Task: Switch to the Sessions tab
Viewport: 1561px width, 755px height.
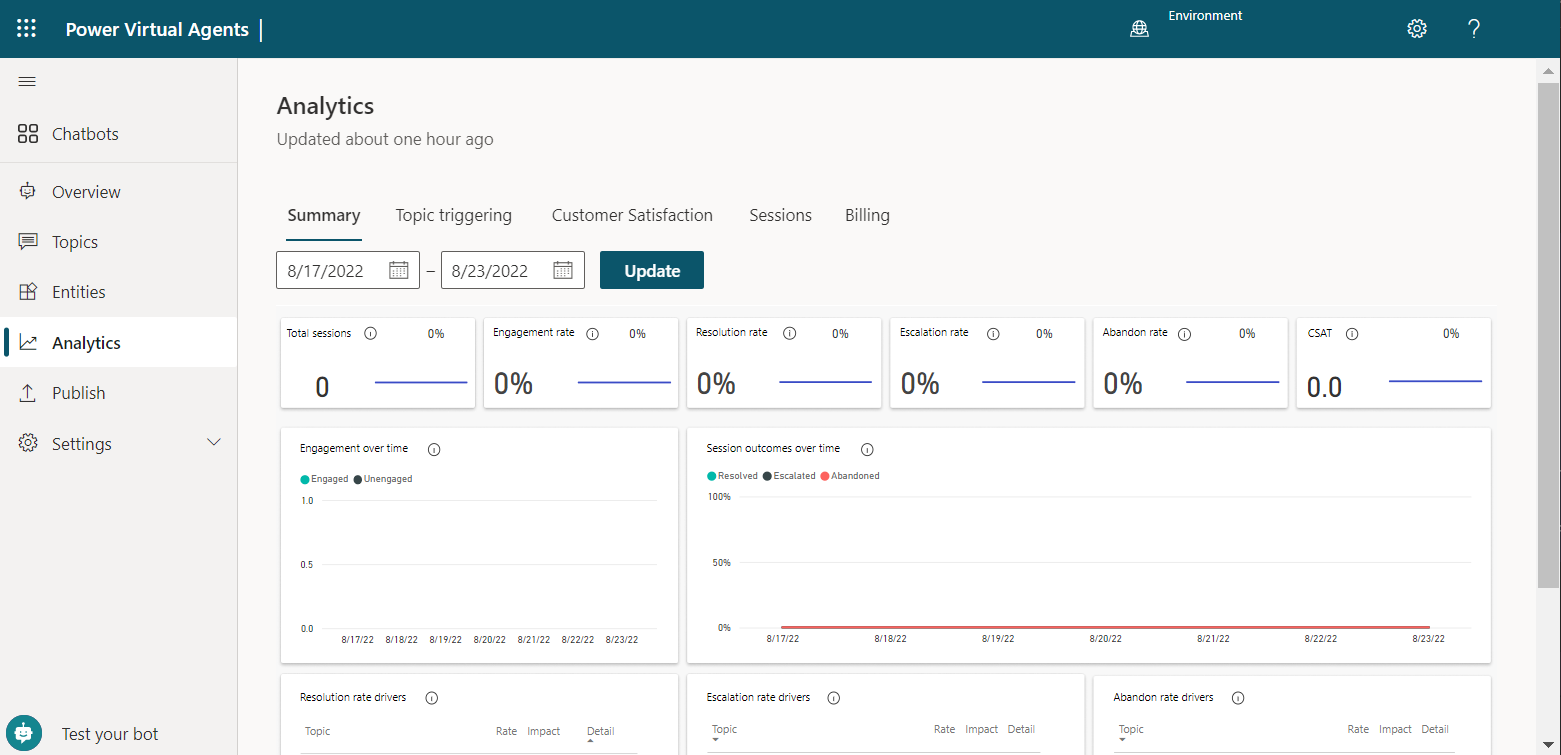Action: point(781,215)
